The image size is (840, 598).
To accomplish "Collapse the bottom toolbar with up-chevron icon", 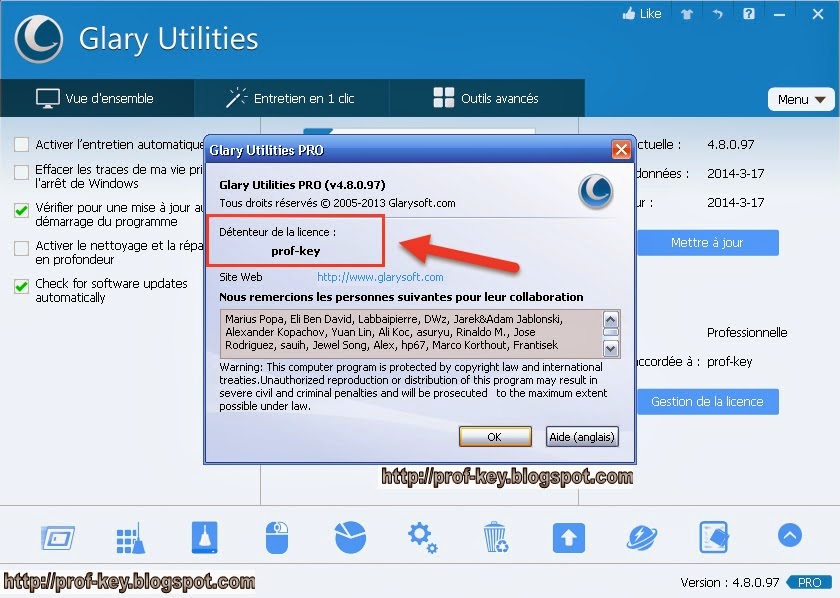I will pos(790,535).
